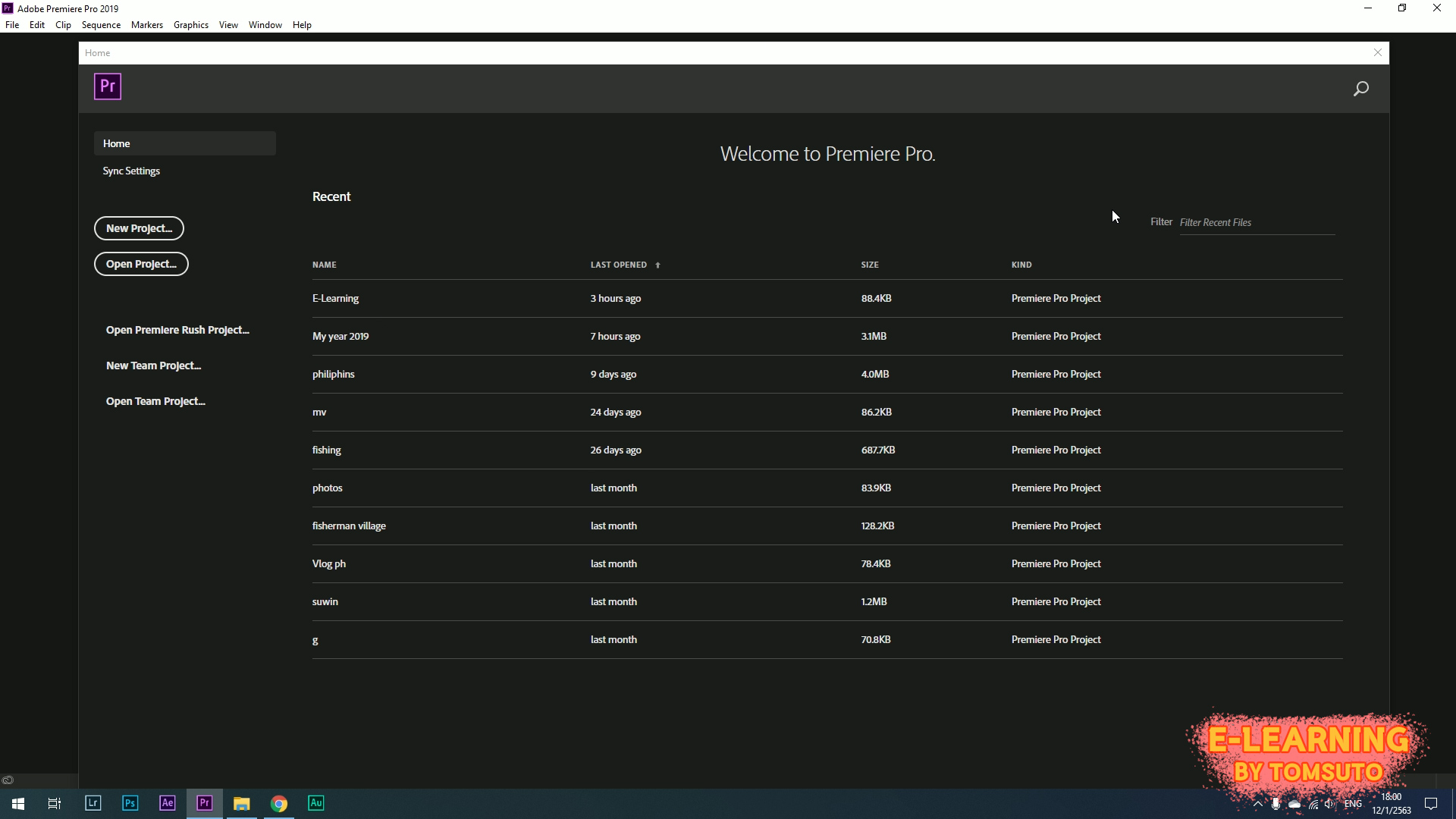This screenshot has width=1456, height=819.
Task: Click the New Project button
Action: [139, 228]
